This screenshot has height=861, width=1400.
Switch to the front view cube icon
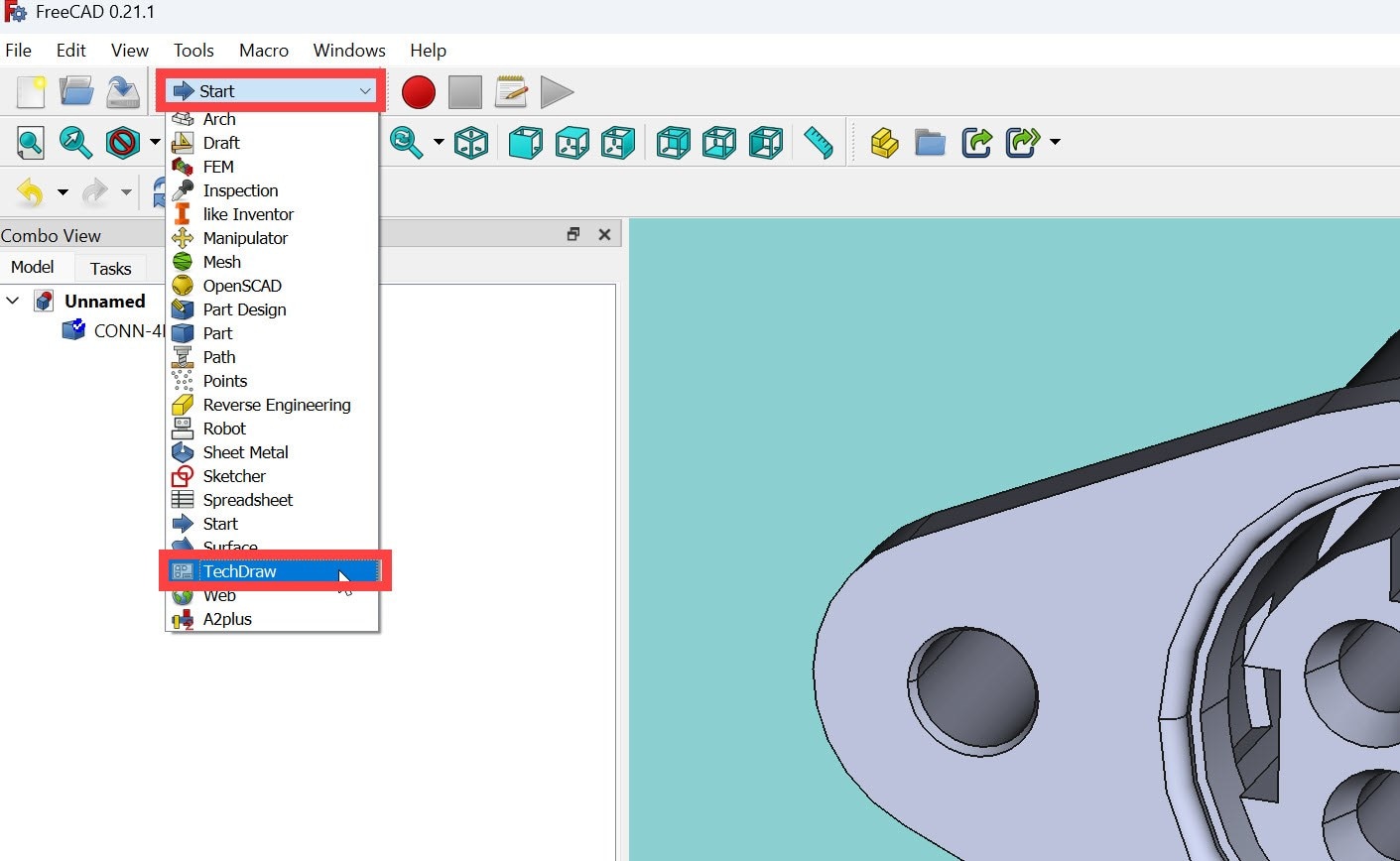pyautogui.click(x=525, y=143)
